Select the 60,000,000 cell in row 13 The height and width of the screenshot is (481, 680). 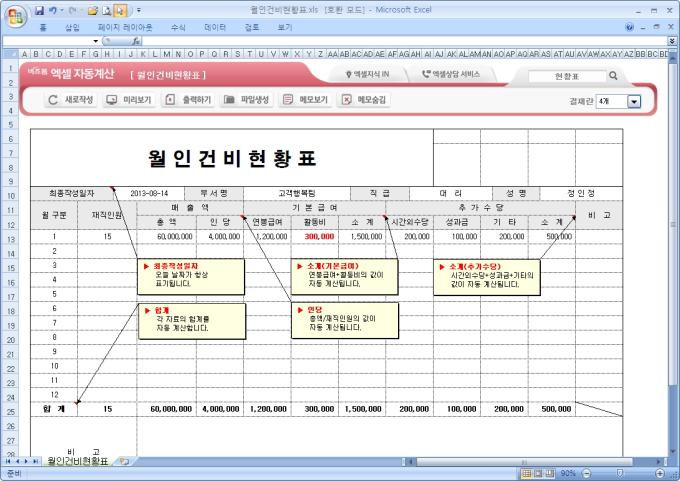(167, 236)
